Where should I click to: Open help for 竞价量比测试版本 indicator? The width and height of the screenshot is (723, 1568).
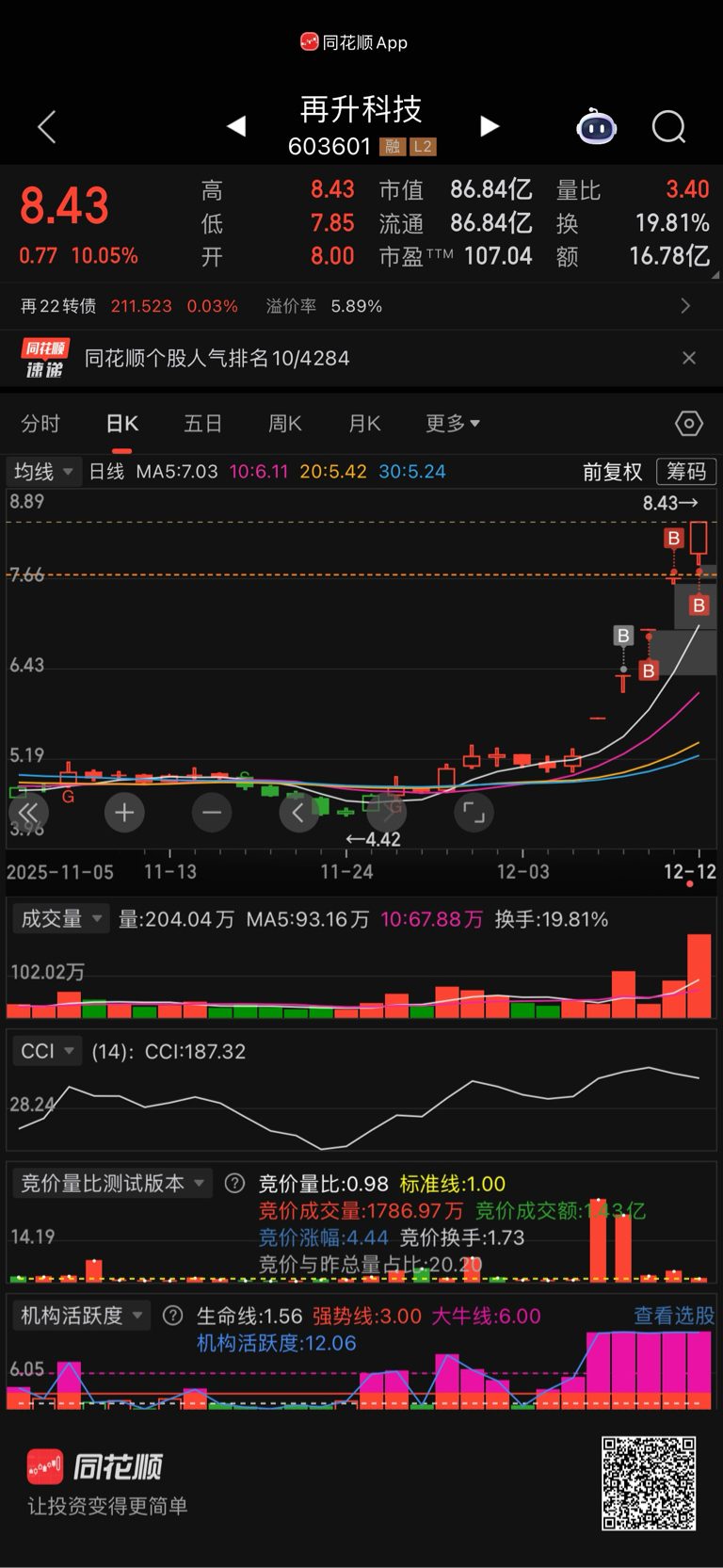(235, 1184)
